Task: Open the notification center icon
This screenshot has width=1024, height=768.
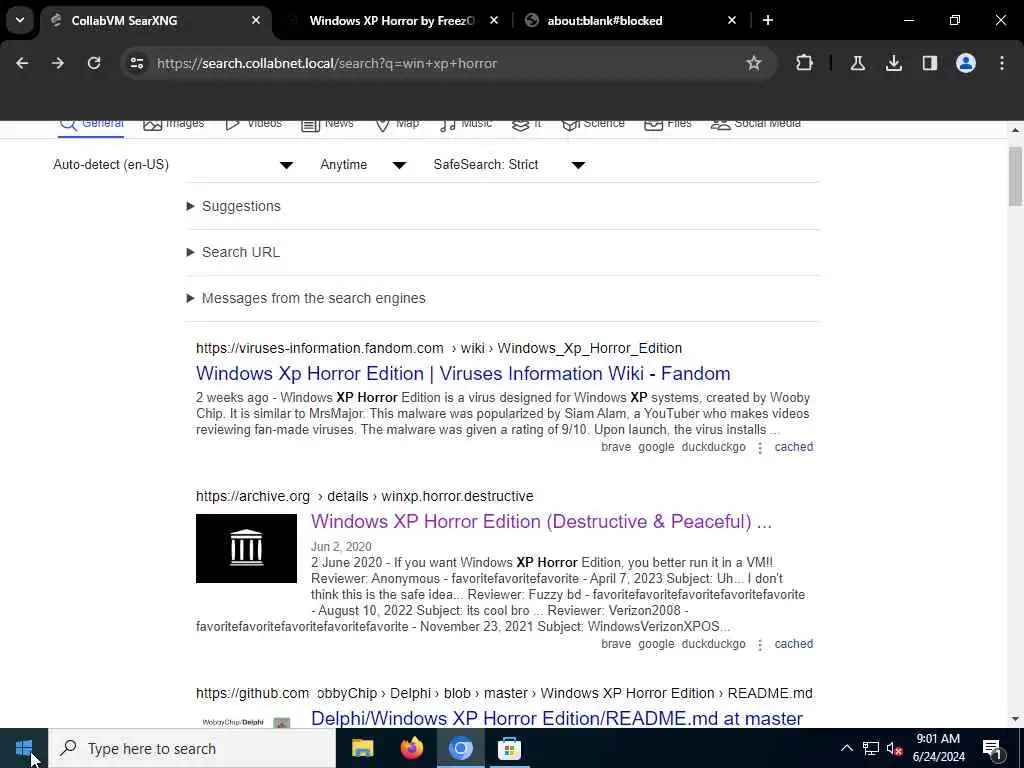Action: point(992,748)
